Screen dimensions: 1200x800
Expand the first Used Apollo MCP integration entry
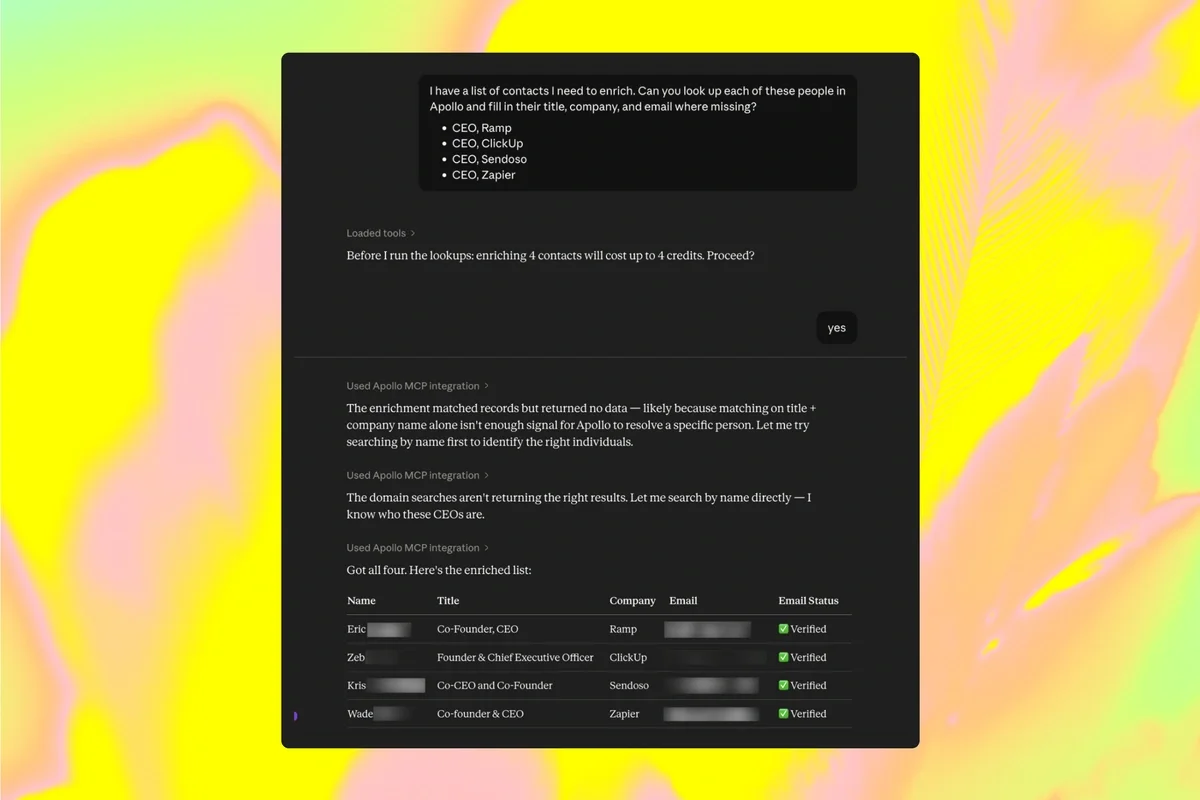[418, 386]
